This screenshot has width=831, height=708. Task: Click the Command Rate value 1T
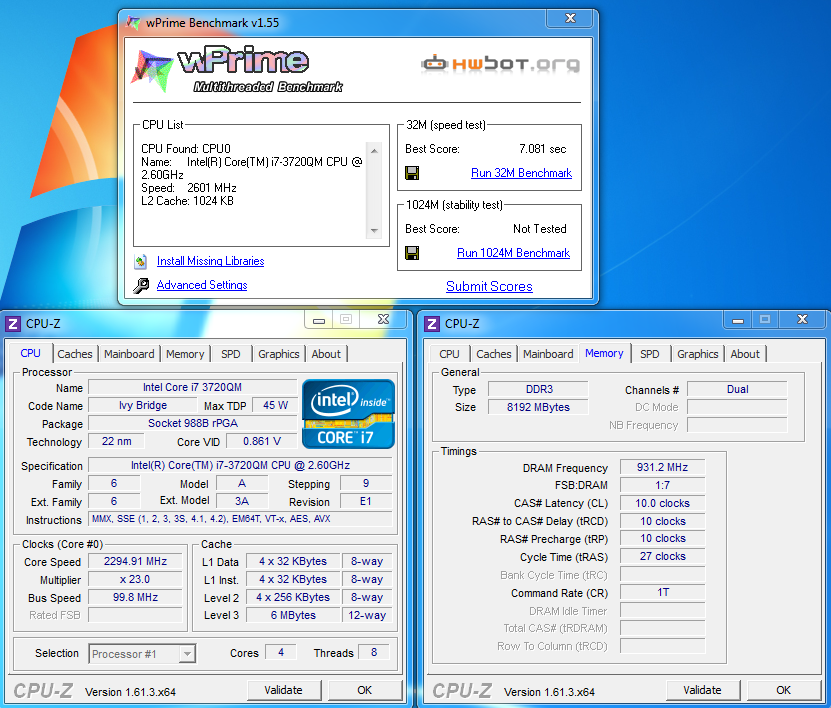662,592
